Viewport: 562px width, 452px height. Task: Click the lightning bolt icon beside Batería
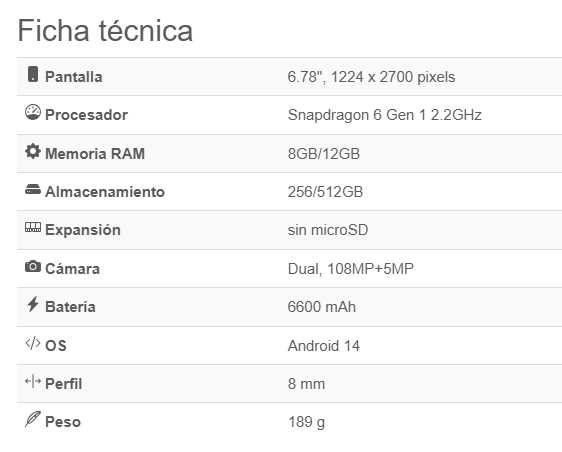pos(33,304)
